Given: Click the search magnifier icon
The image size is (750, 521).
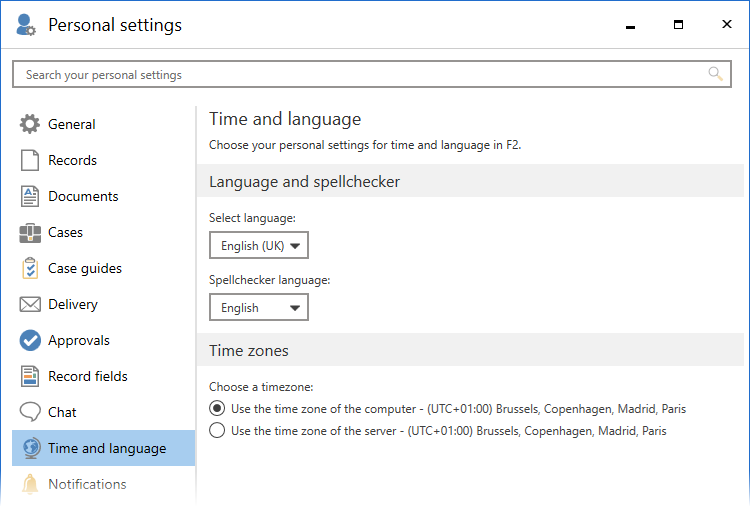Looking at the screenshot, I should tap(715, 74).
